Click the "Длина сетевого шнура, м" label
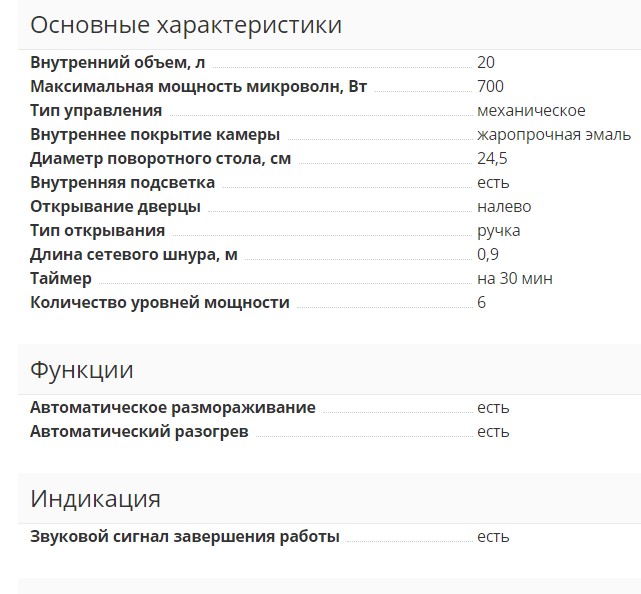The height and width of the screenshot is (594, 641). [x=134, y=255]
